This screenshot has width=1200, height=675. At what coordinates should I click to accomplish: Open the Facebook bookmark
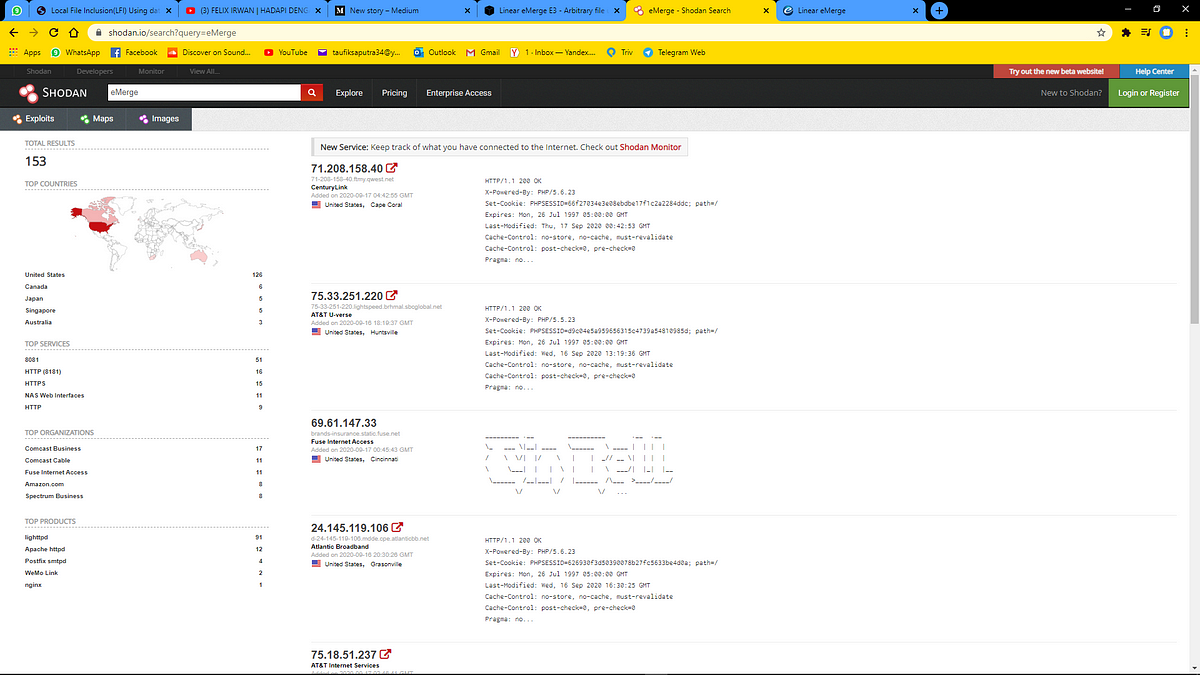tap(134, 52)
